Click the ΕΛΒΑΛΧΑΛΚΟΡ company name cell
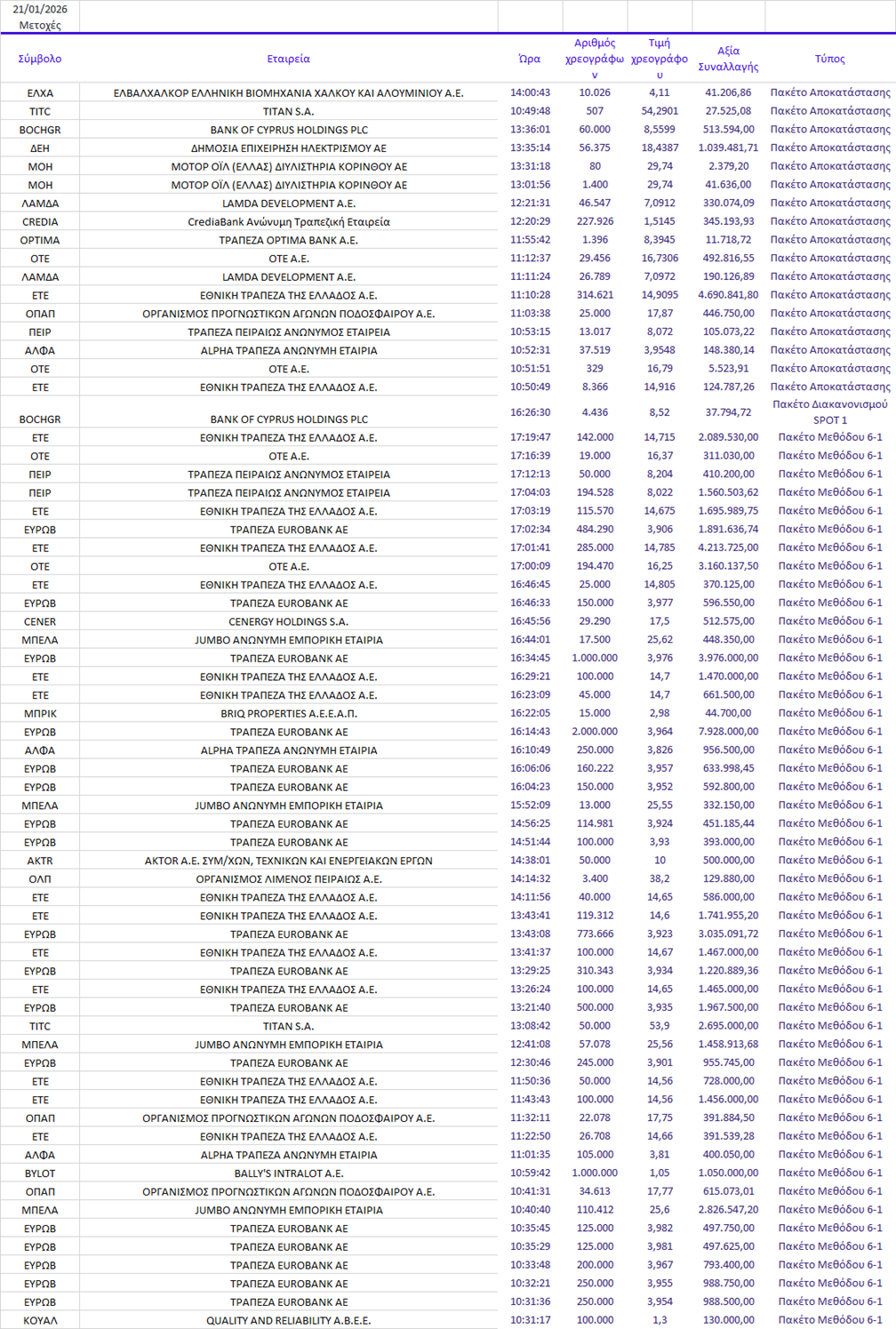This screenshot has height=1329, width=896. coord(289,92)
